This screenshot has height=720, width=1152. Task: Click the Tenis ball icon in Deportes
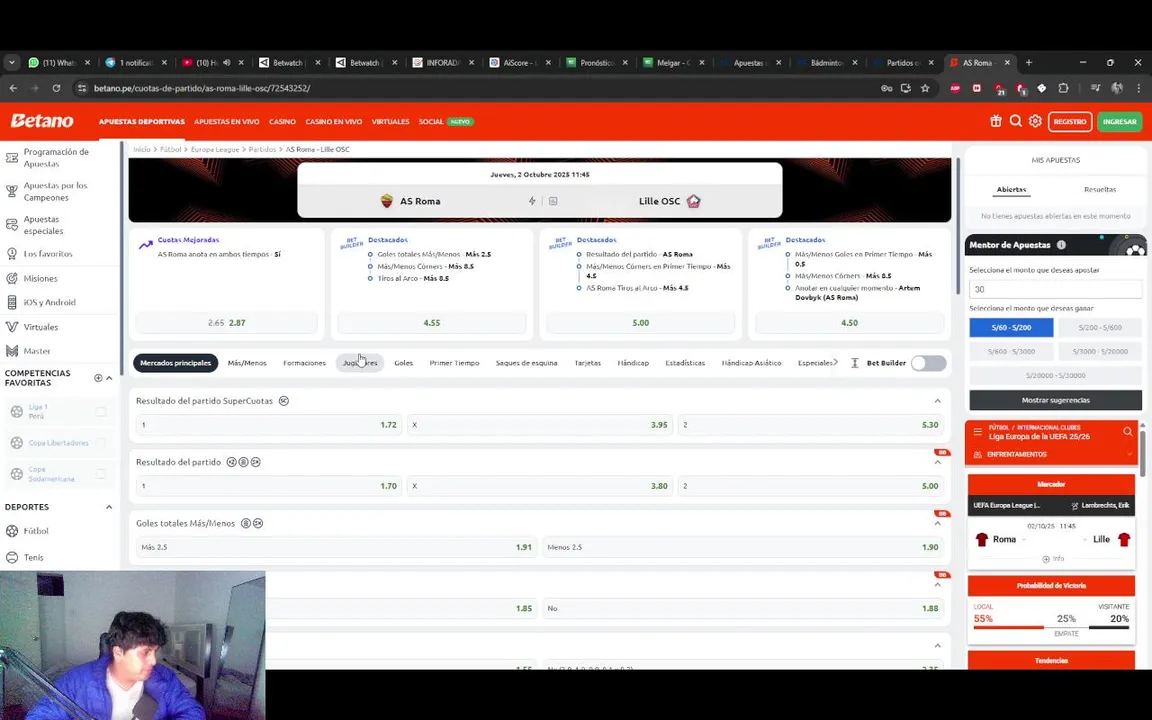(x=12, y=558)
